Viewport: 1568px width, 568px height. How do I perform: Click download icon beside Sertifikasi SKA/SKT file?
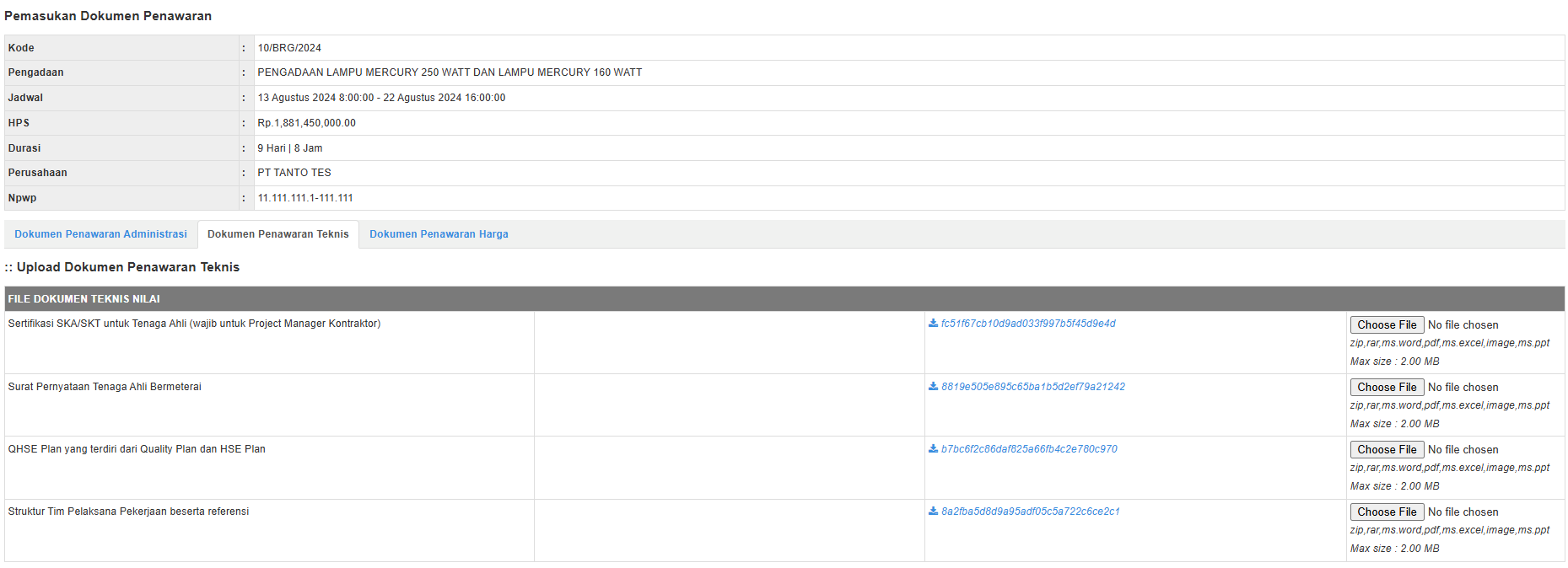[x=933, y=324]
